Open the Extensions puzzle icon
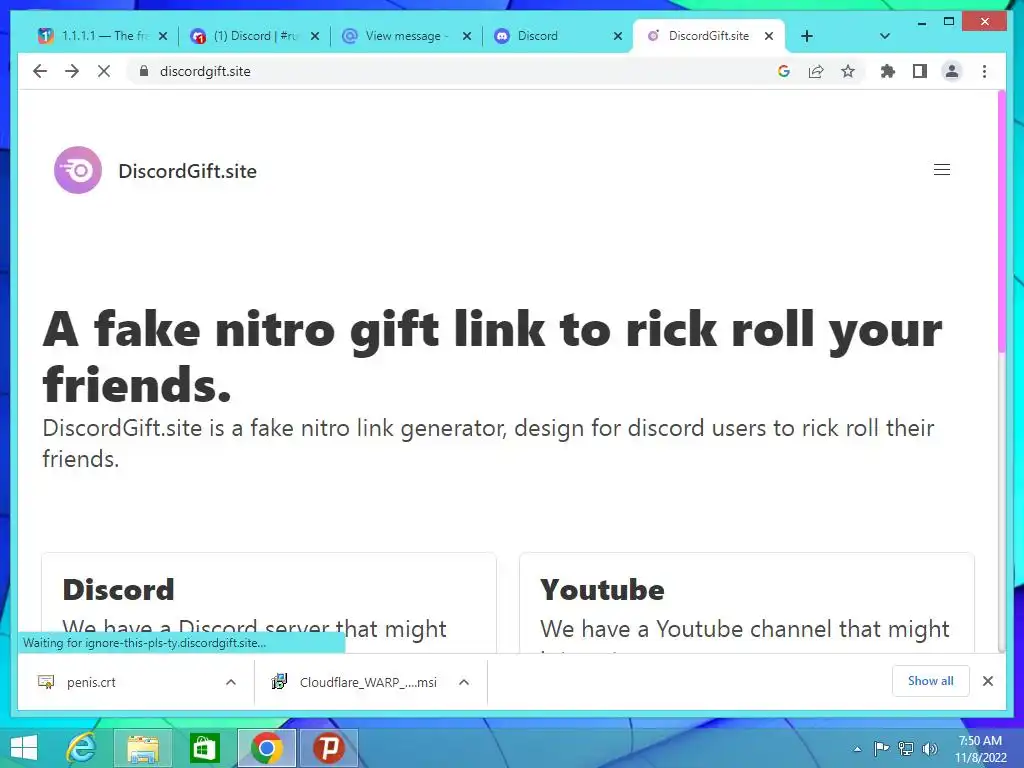Viewport: 1024px width, 768px height. 888,71
